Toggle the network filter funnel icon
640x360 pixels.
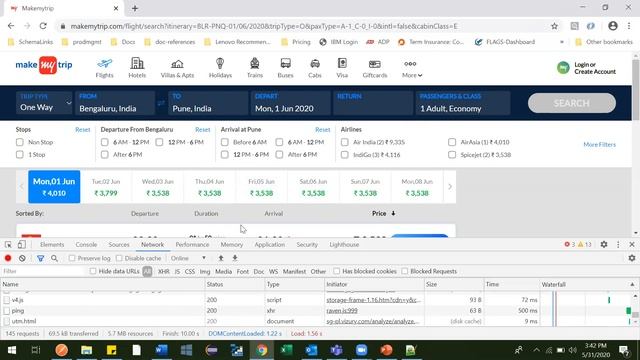pos(40,258)
